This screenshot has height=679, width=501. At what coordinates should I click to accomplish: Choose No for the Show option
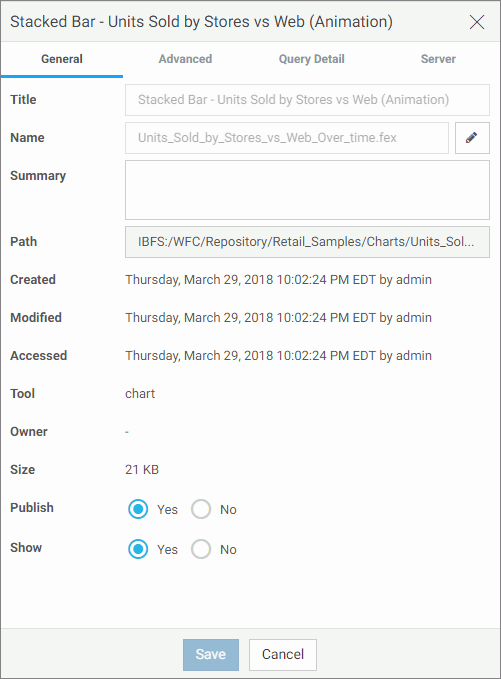point(201,549)
